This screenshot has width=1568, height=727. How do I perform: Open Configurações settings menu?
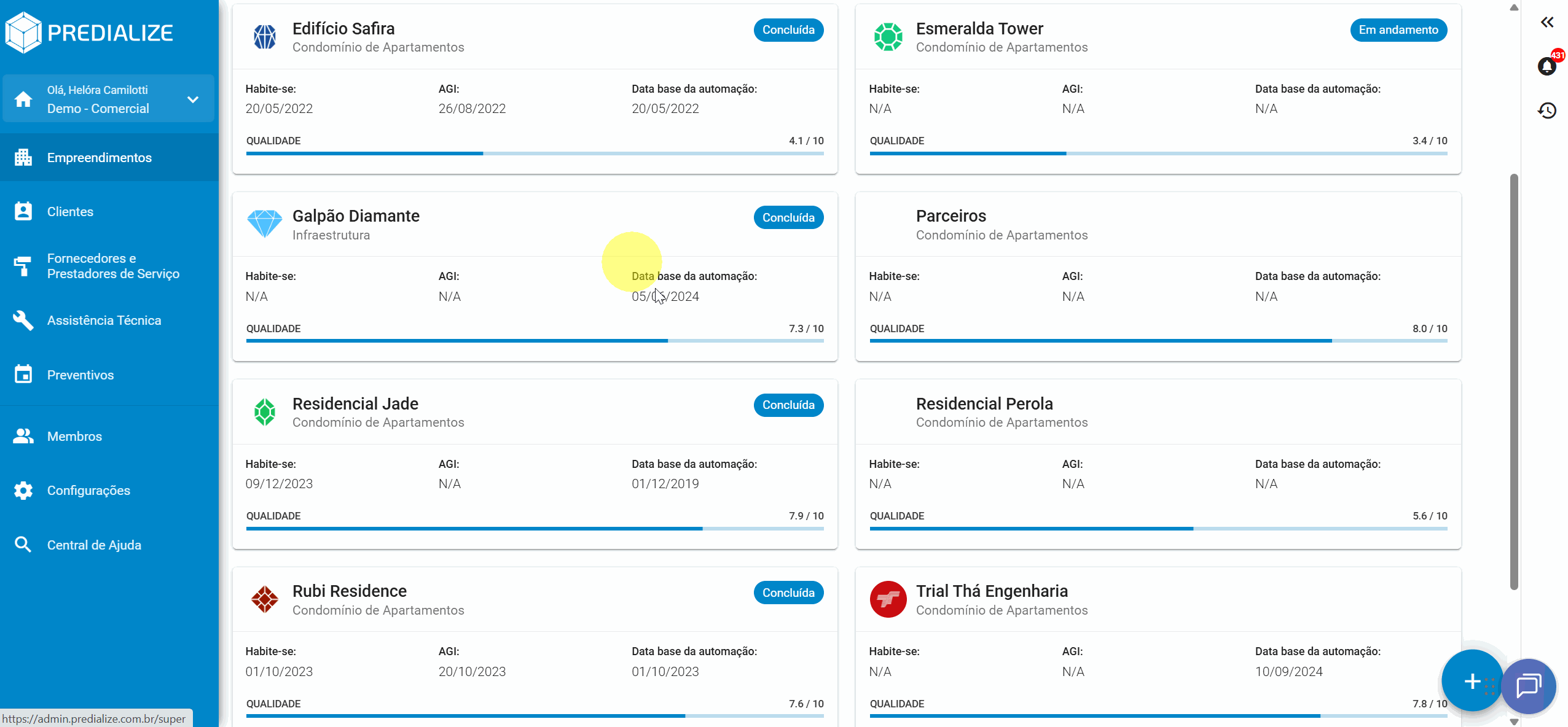pyautogui.click(x=88, y=491)
